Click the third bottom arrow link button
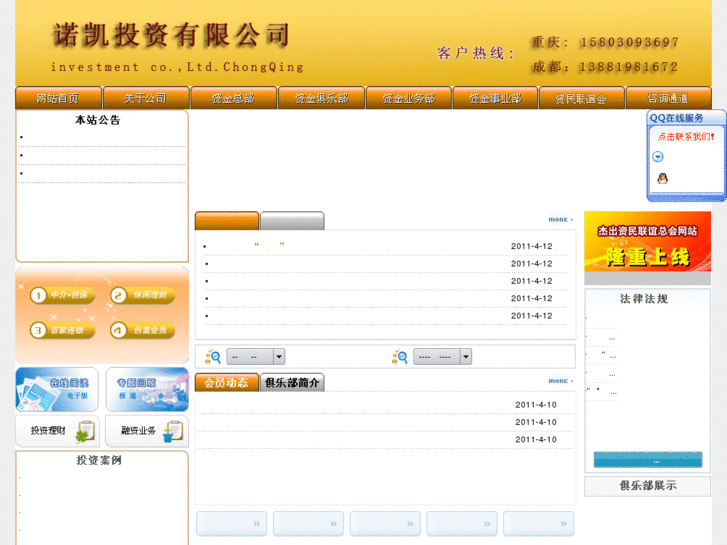This screenshot has height=545, width=727. 385,524
